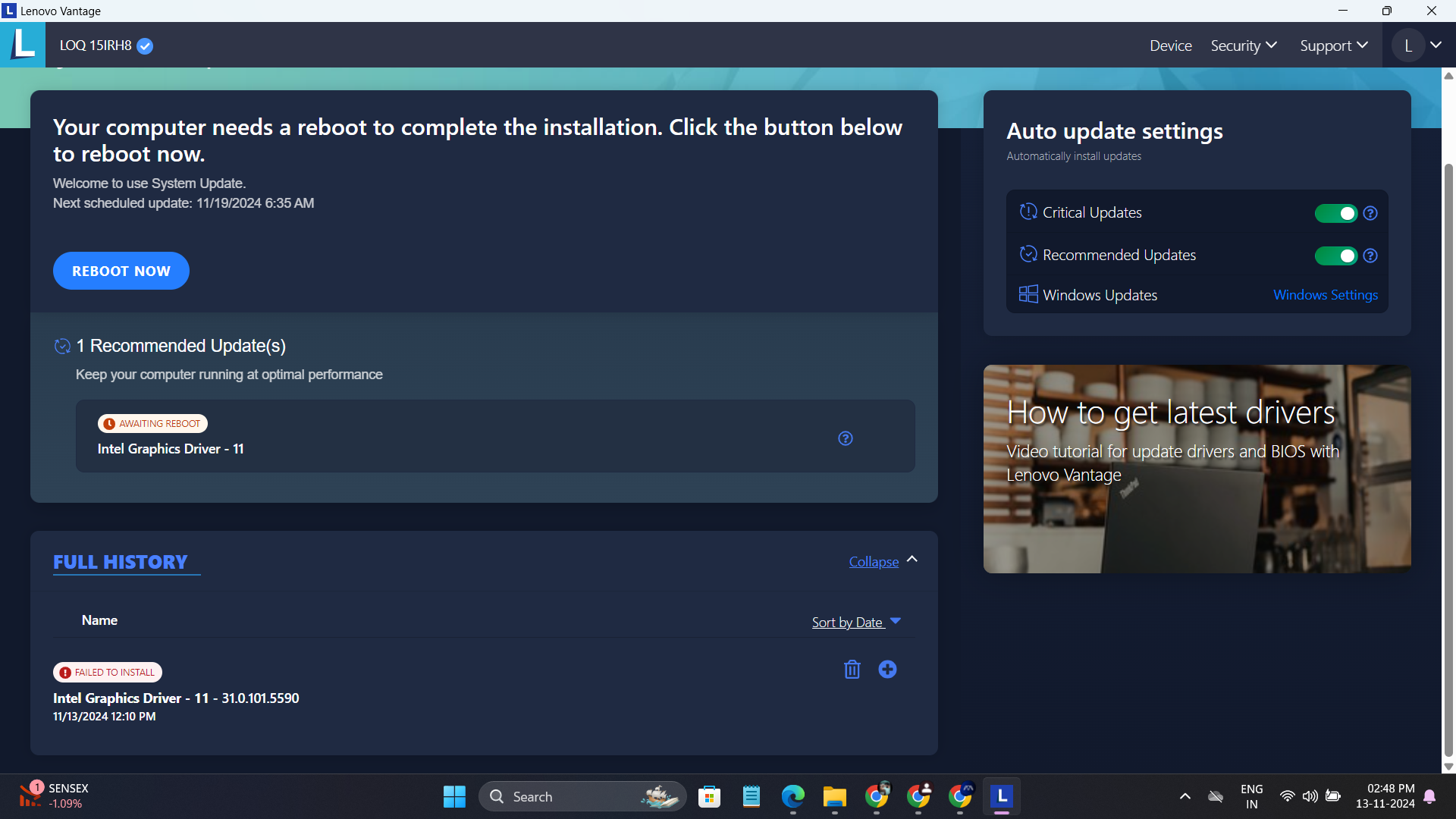Open the user account dropdown arrow

(1436, 45)
